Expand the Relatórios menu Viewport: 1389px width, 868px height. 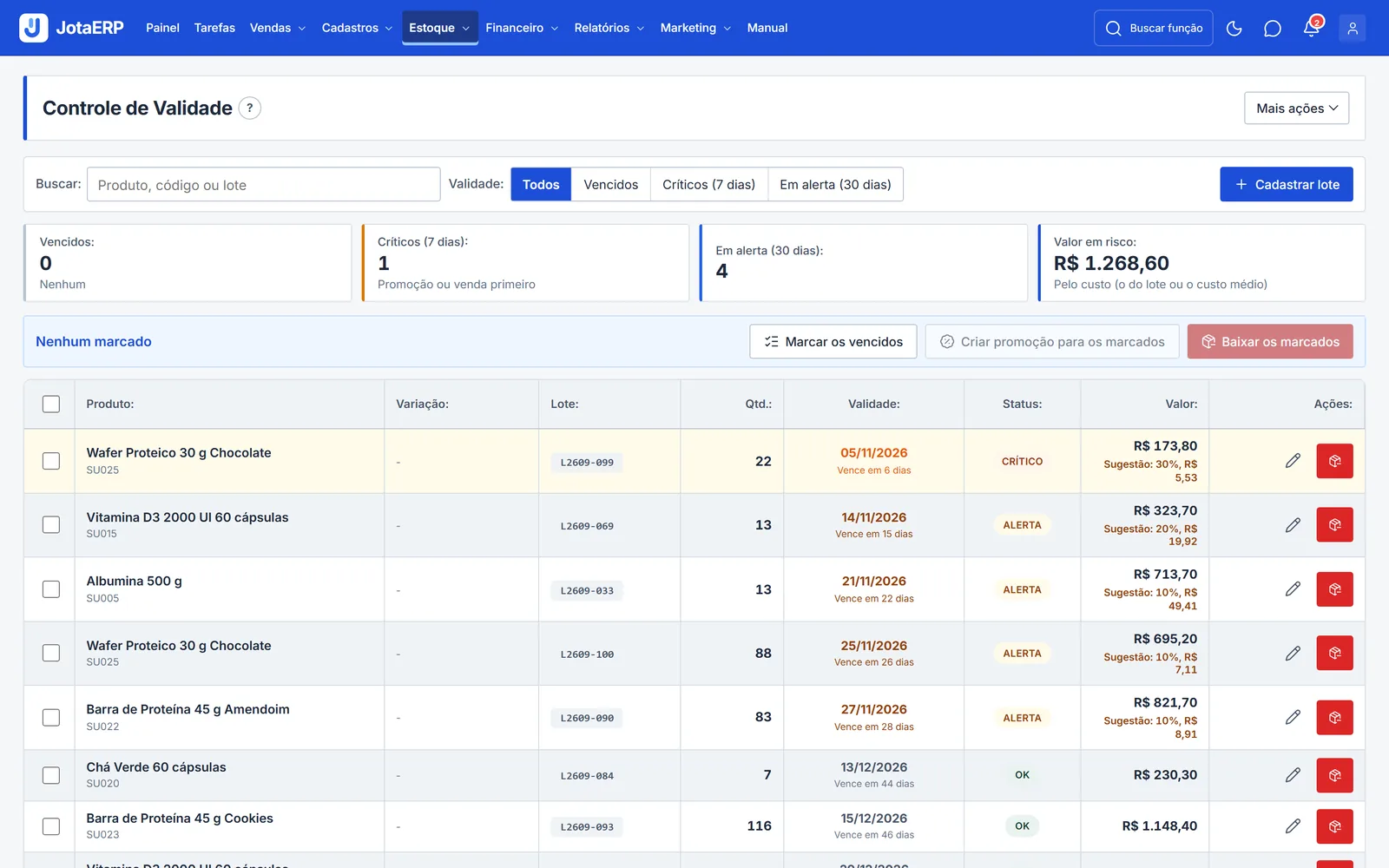609,28
